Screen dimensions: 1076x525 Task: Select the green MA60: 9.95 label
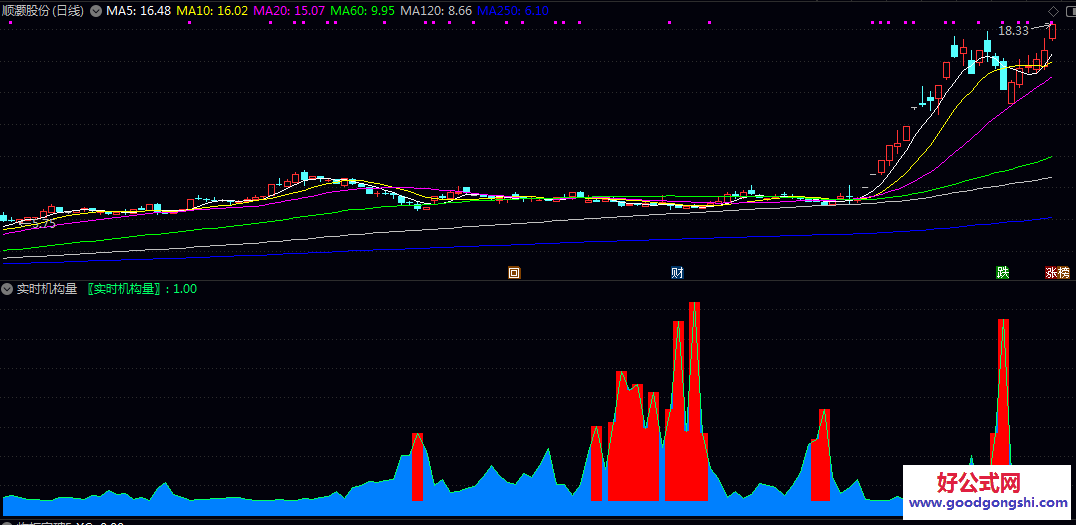(x=362, y=11)
